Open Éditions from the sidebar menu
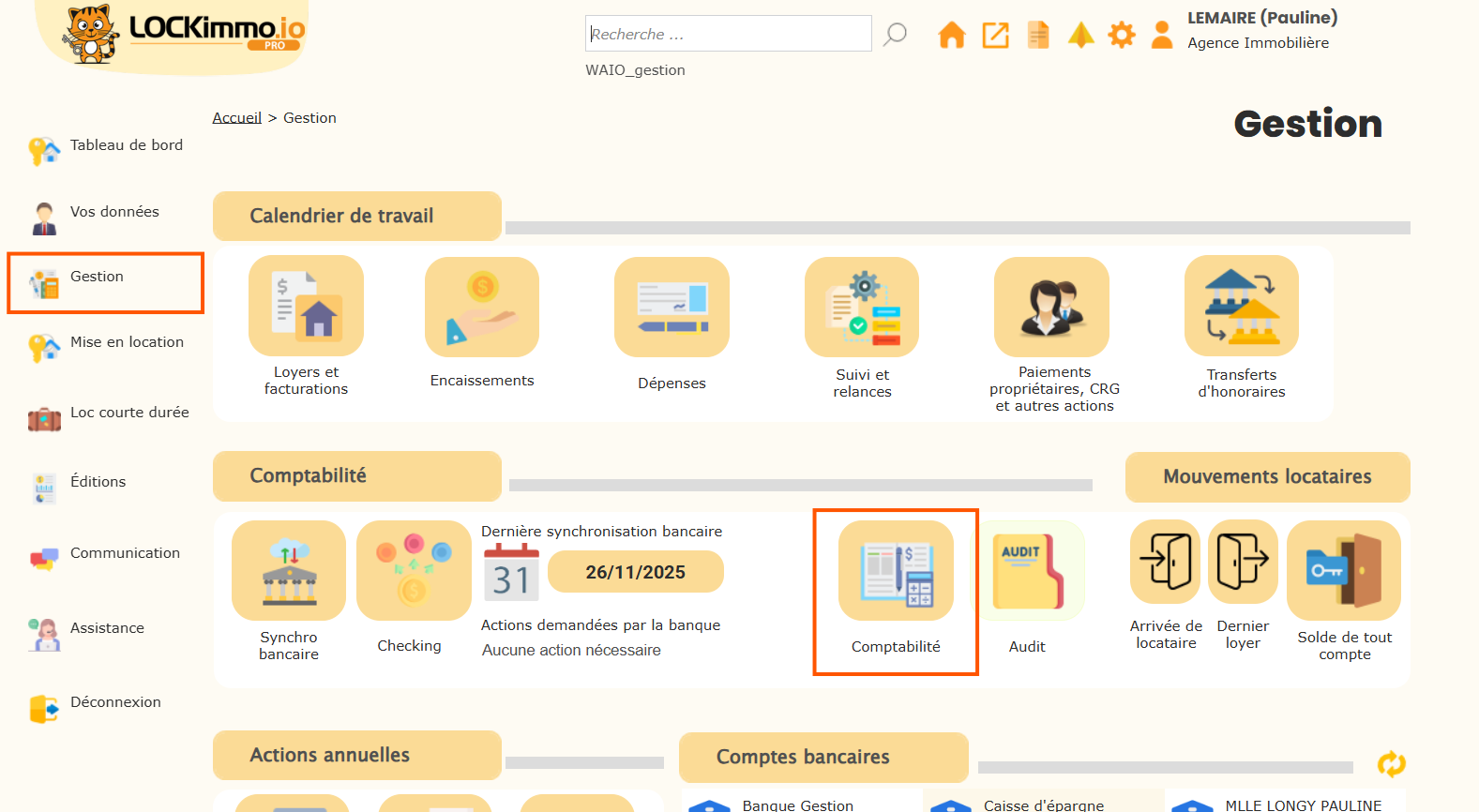 point(98,482)
